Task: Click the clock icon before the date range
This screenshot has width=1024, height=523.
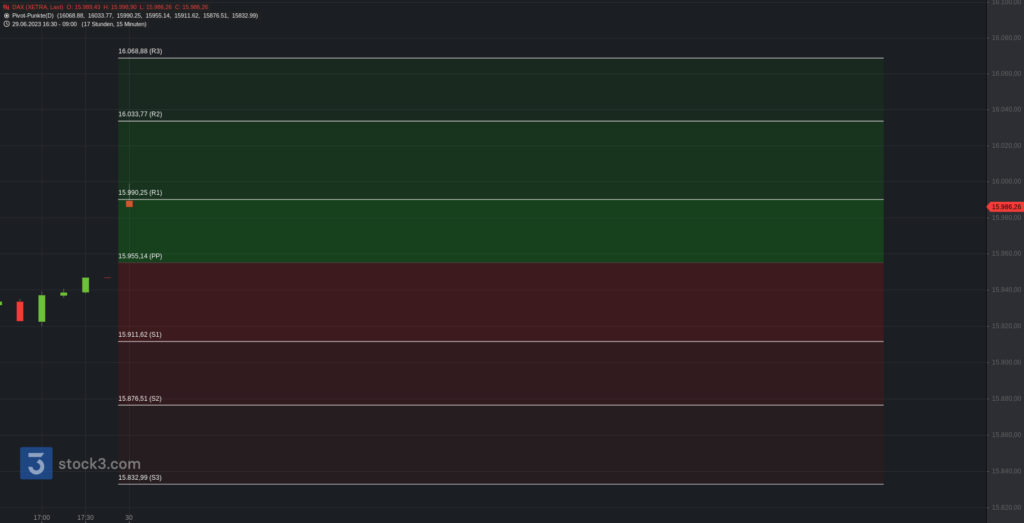Action: (6, 24)
